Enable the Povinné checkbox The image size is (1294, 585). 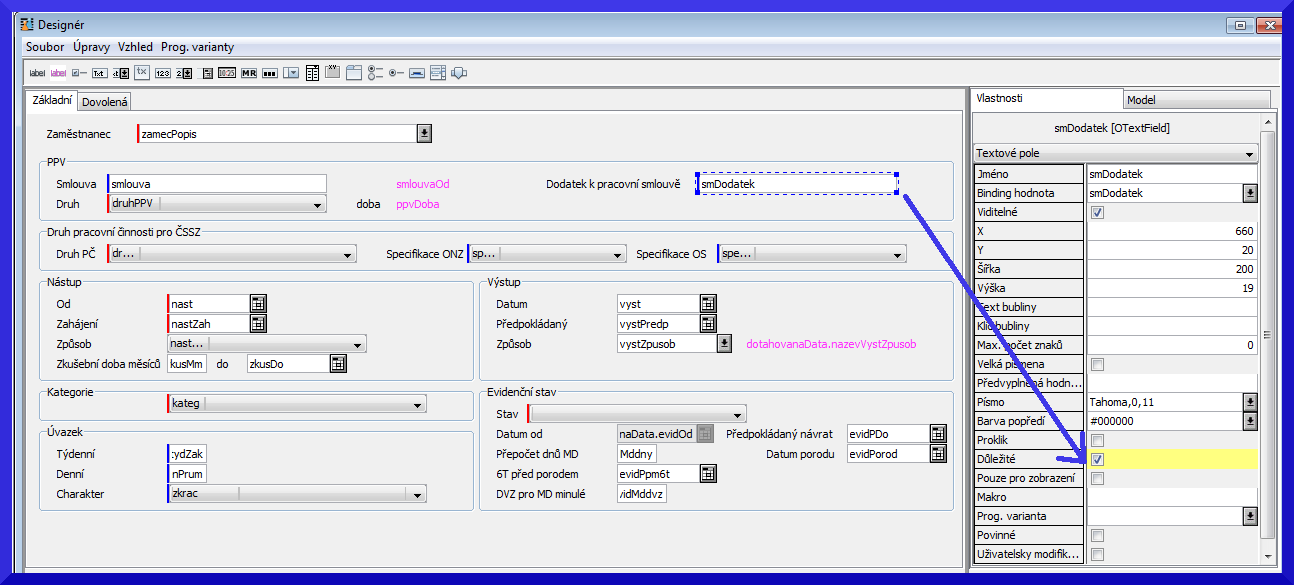point(1097,535)
